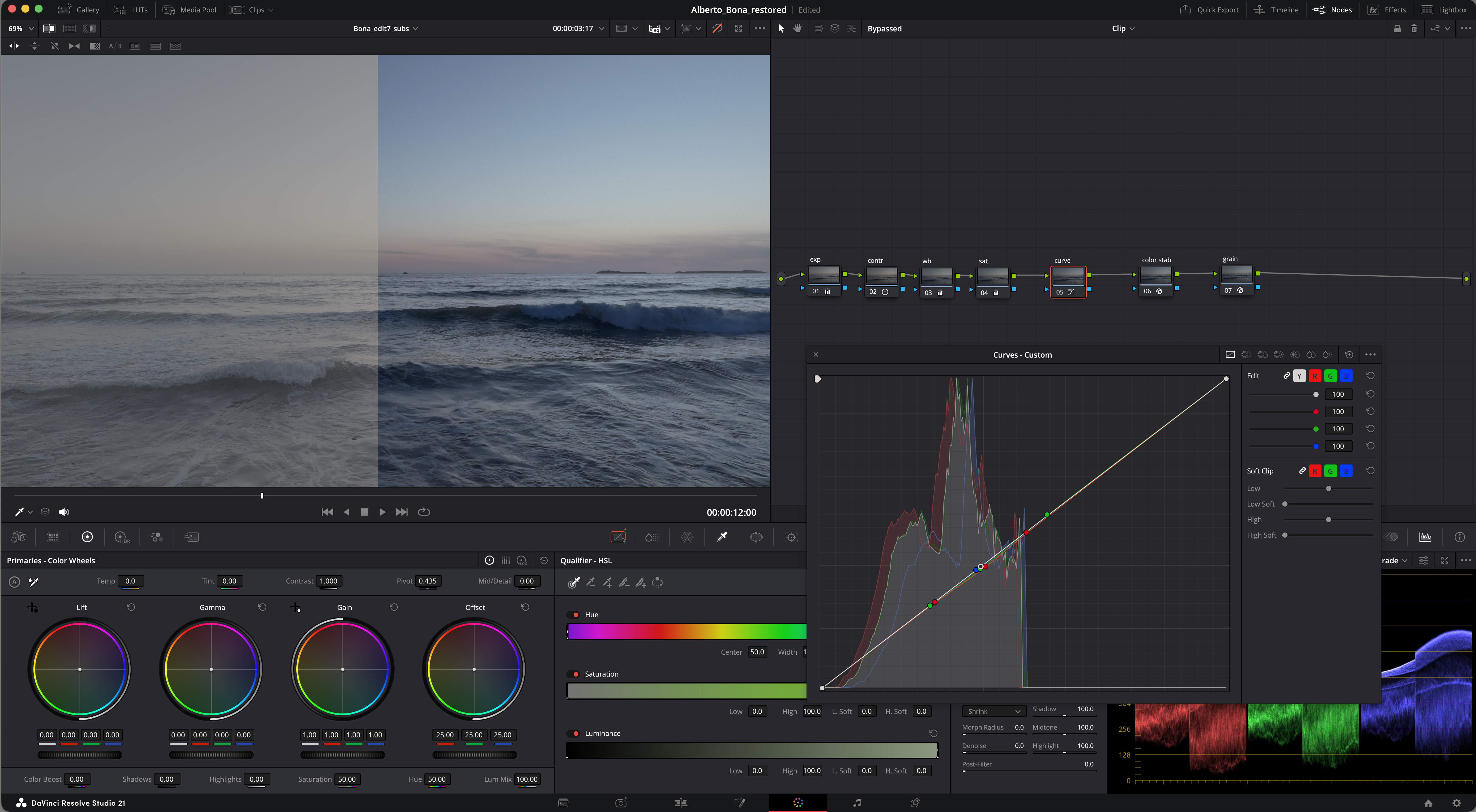Enable loop playback
Viewport: 1476px width, 812px height.
click(424, 512)
